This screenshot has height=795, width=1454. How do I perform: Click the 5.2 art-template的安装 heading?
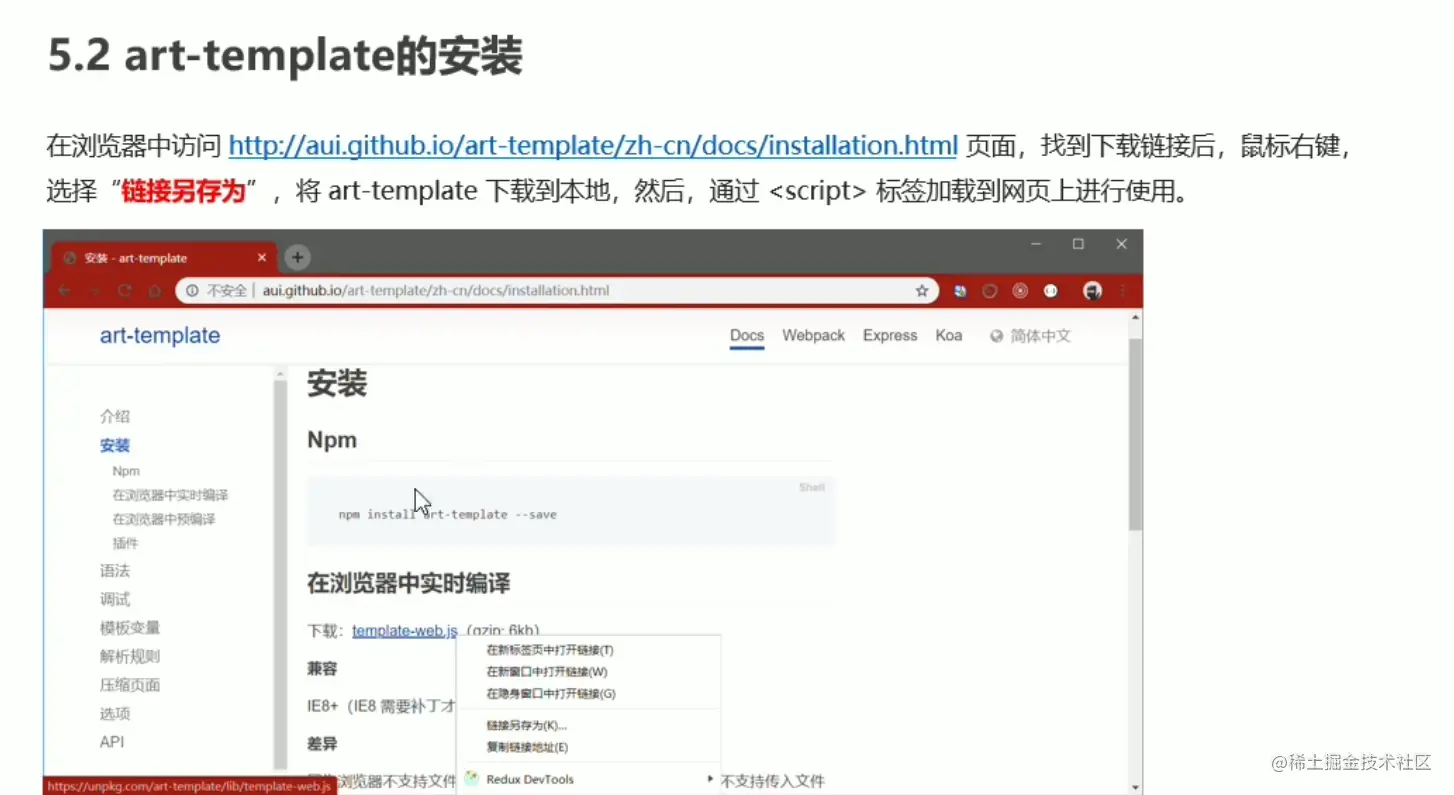[286, 57]
